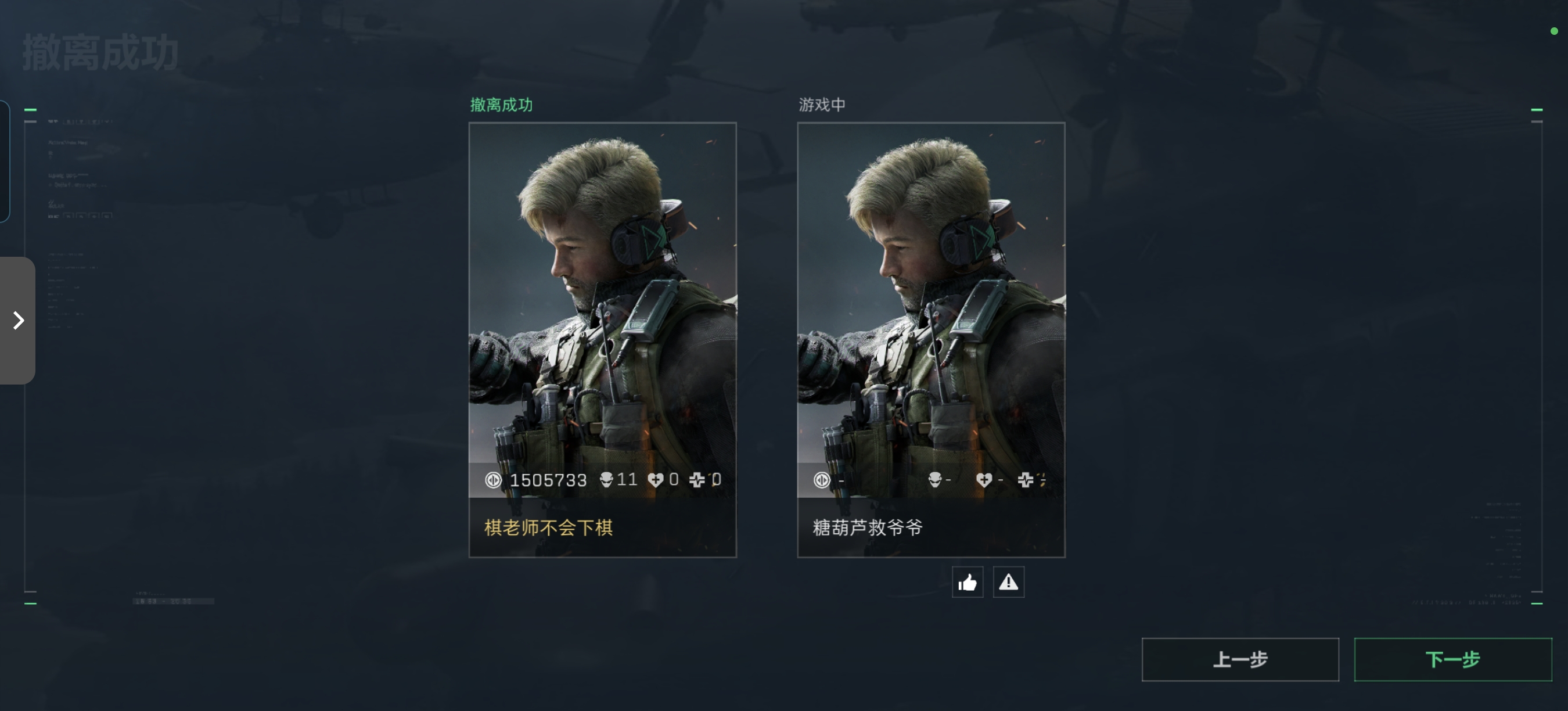Click the skull icon on 糖葫芦救爷爷 card
The image size is (1568, 711).
click(x=935, y=480)
